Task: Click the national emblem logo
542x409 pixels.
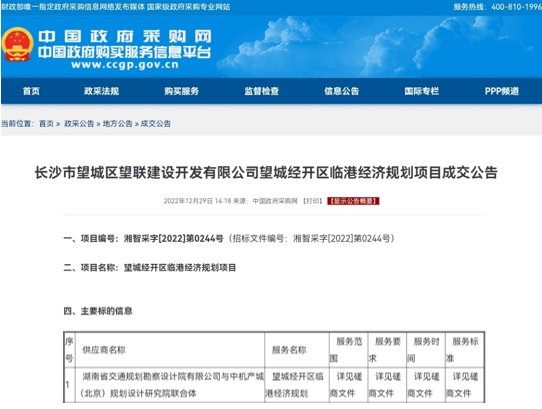Action: tap(17, 44)
